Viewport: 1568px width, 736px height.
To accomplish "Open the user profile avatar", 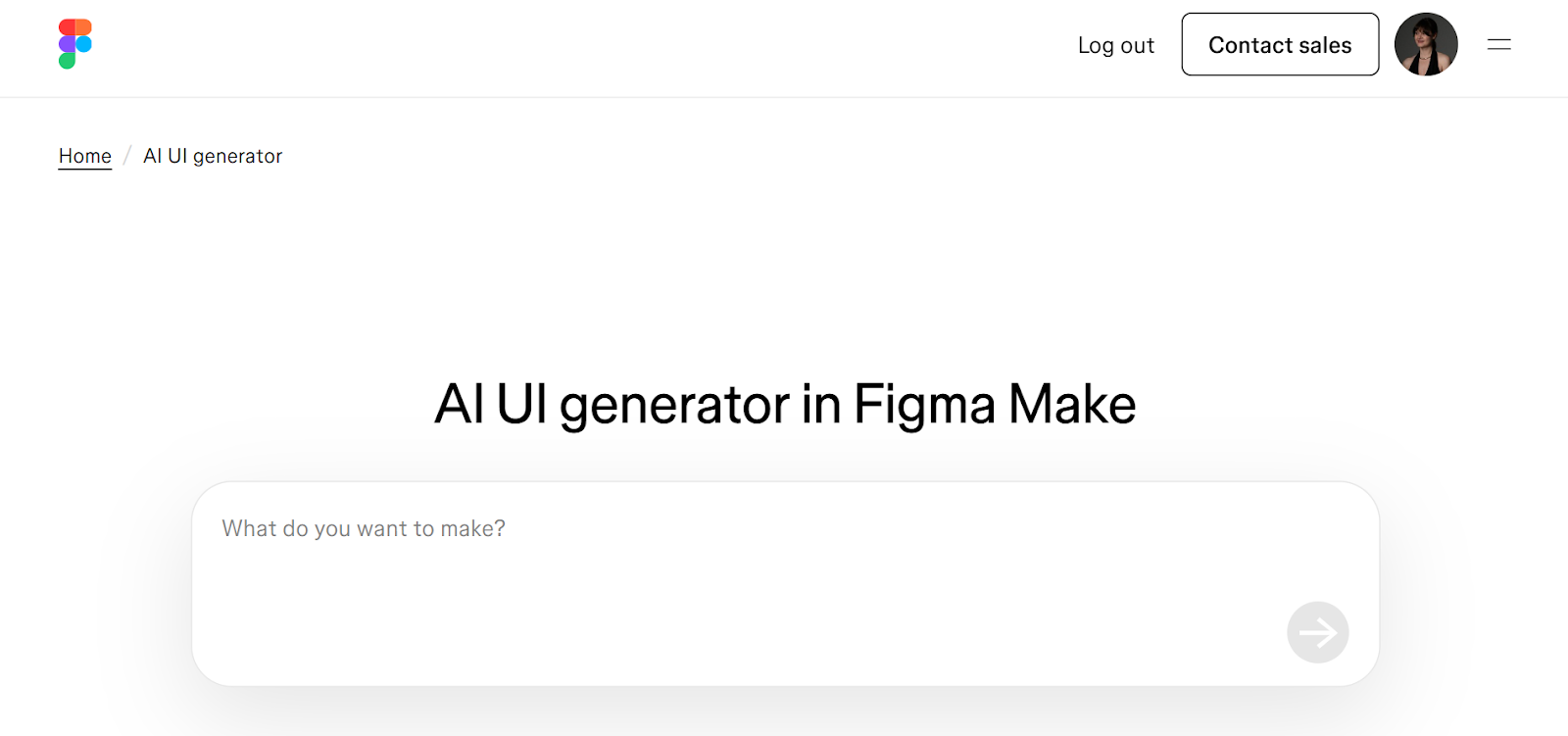I will pyautogui.click(x=1426, y=44).
